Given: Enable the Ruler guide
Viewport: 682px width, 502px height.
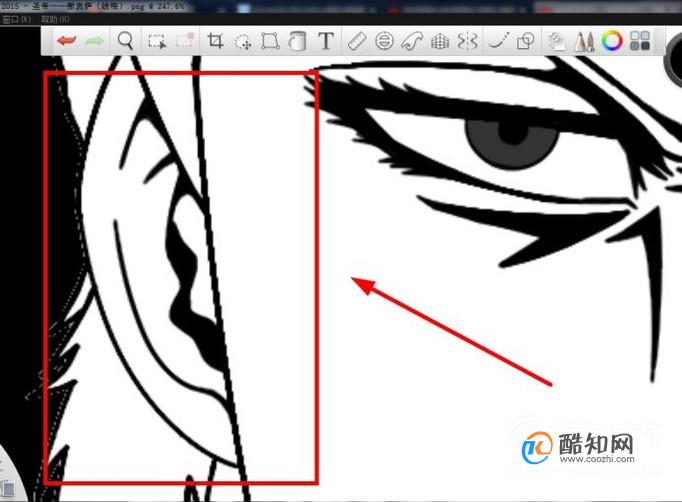Looking at the screenshot, I should (x=357, y=41).
